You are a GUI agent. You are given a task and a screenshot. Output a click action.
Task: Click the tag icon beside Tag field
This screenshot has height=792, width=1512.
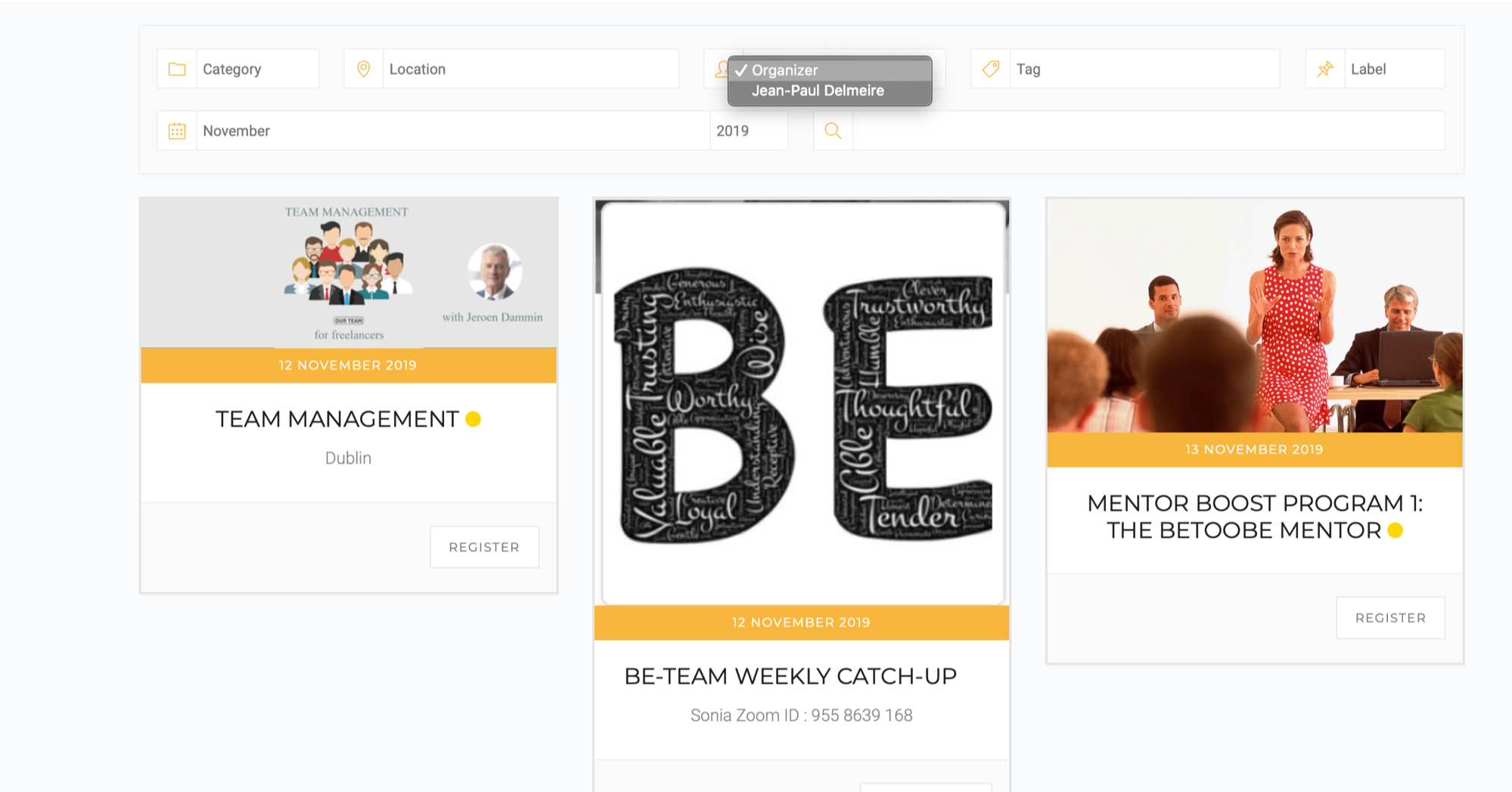(x=990, y=69)
